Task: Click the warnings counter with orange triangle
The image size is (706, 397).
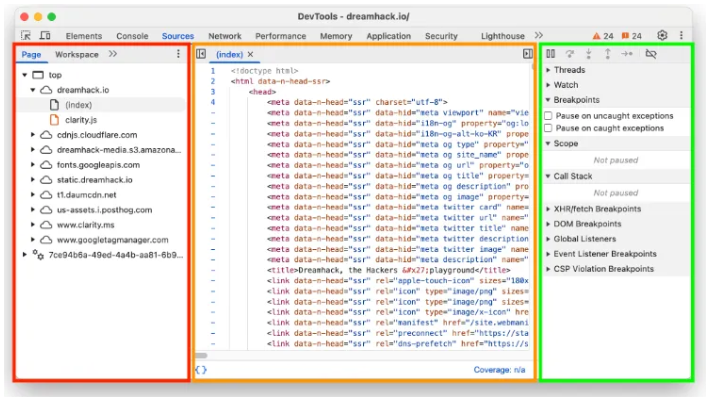Action: (603, 36)
